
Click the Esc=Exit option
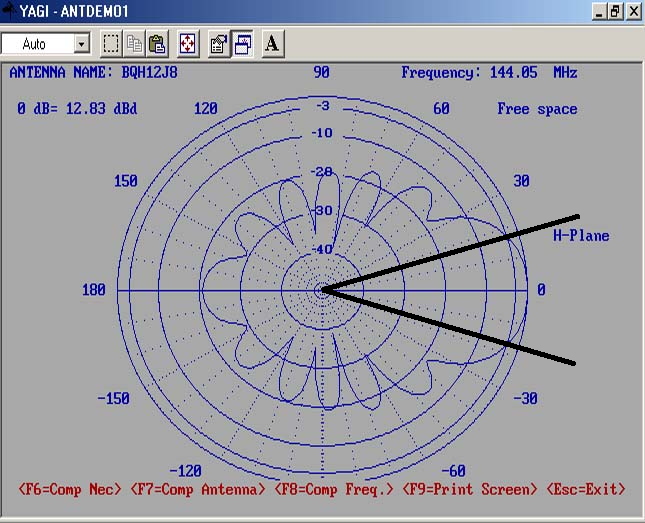pyautogui.click(x=586, y=489)
